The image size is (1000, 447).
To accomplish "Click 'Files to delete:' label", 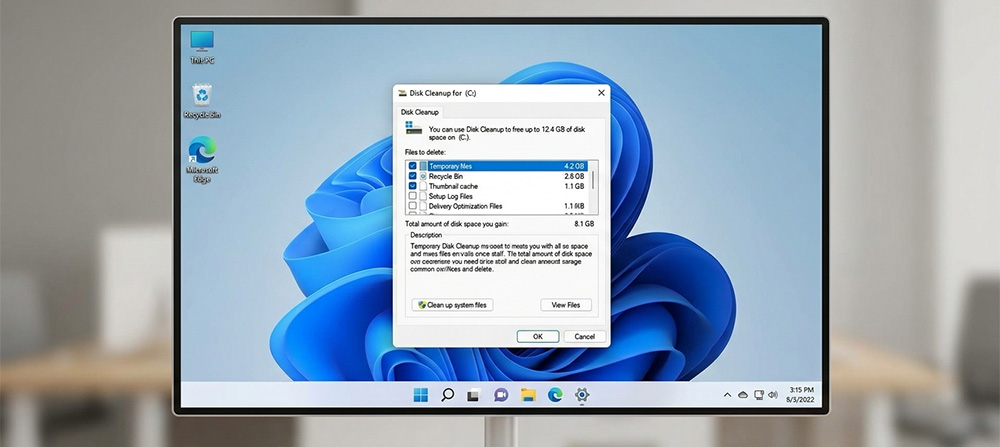I will 425,152.
